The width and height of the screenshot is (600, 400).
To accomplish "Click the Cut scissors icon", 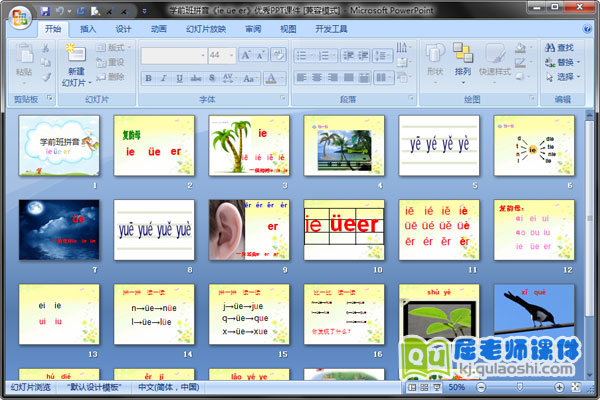I will coord(46,48).
